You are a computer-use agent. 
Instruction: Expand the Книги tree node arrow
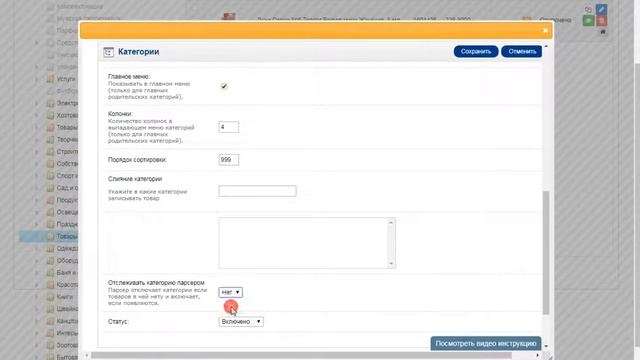37,297
